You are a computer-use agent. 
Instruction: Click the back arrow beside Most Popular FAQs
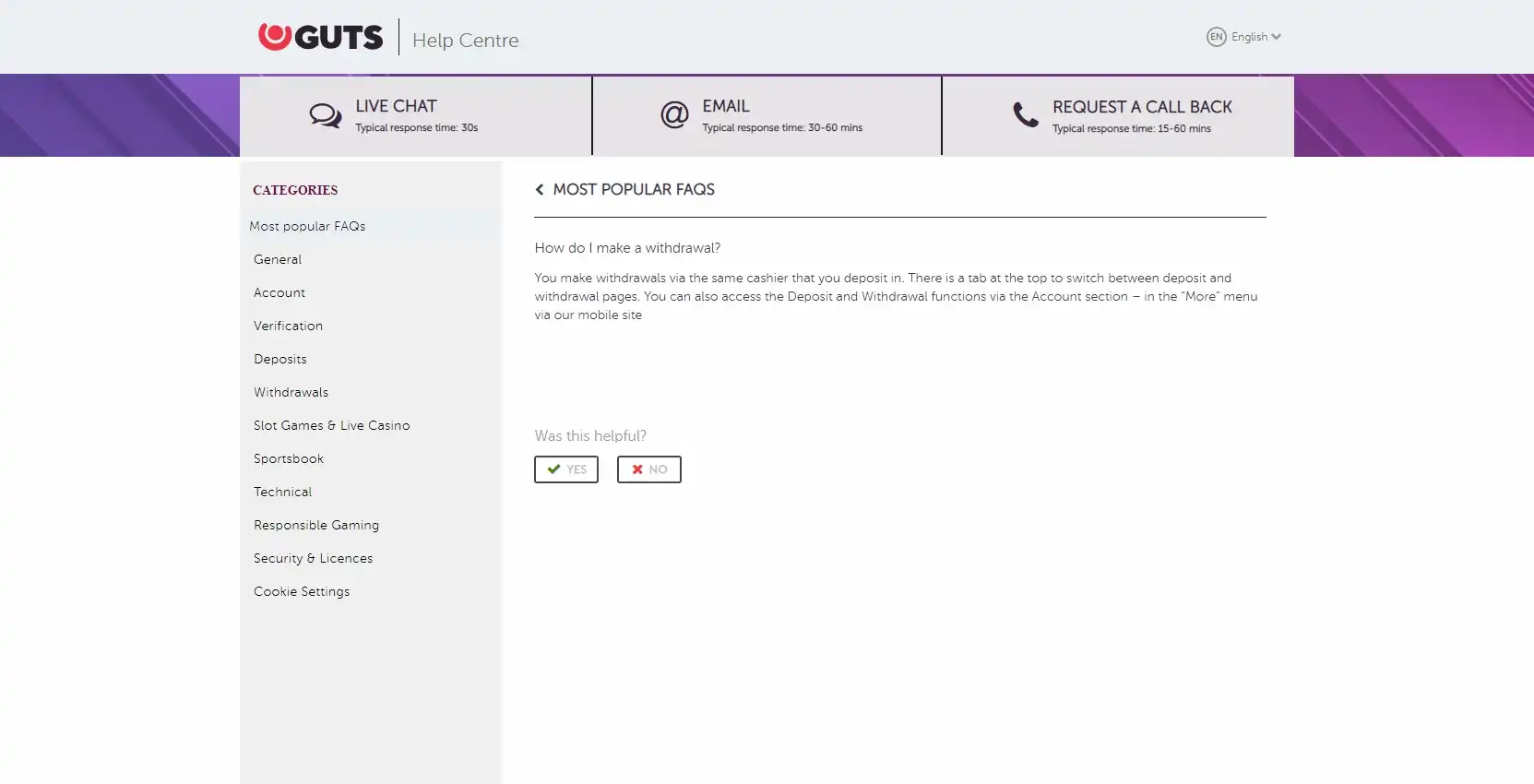540,189
